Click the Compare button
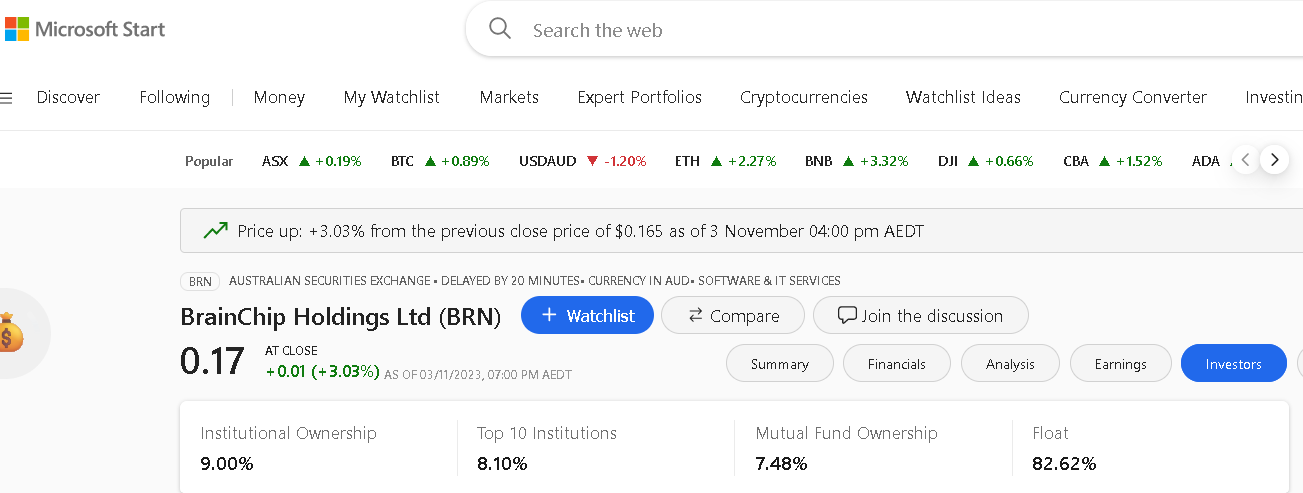This screenshot has width=1303, height=493. pyautogui.click(x=733, y=315)
